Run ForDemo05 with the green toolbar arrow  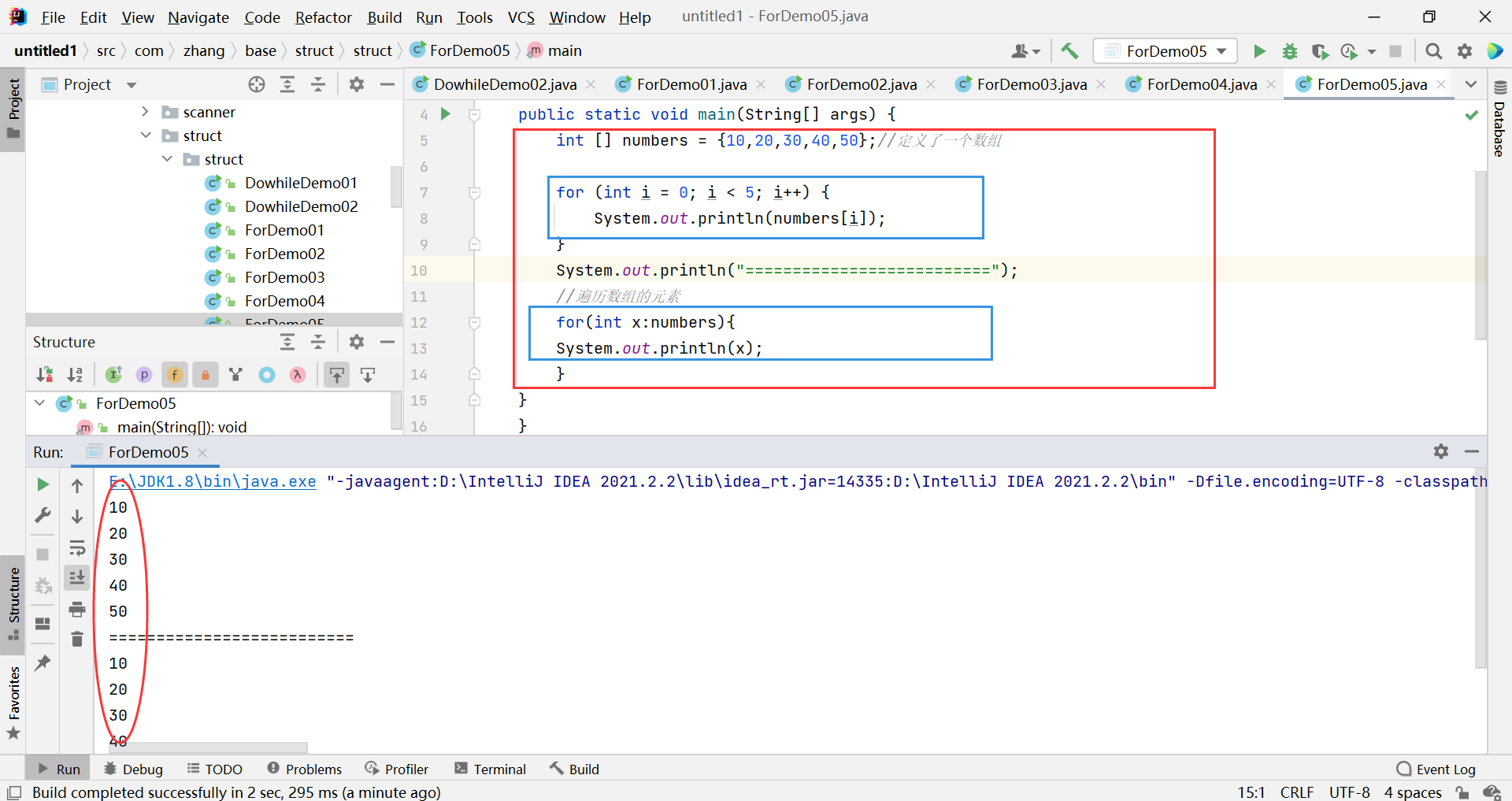coord(1259,51)
